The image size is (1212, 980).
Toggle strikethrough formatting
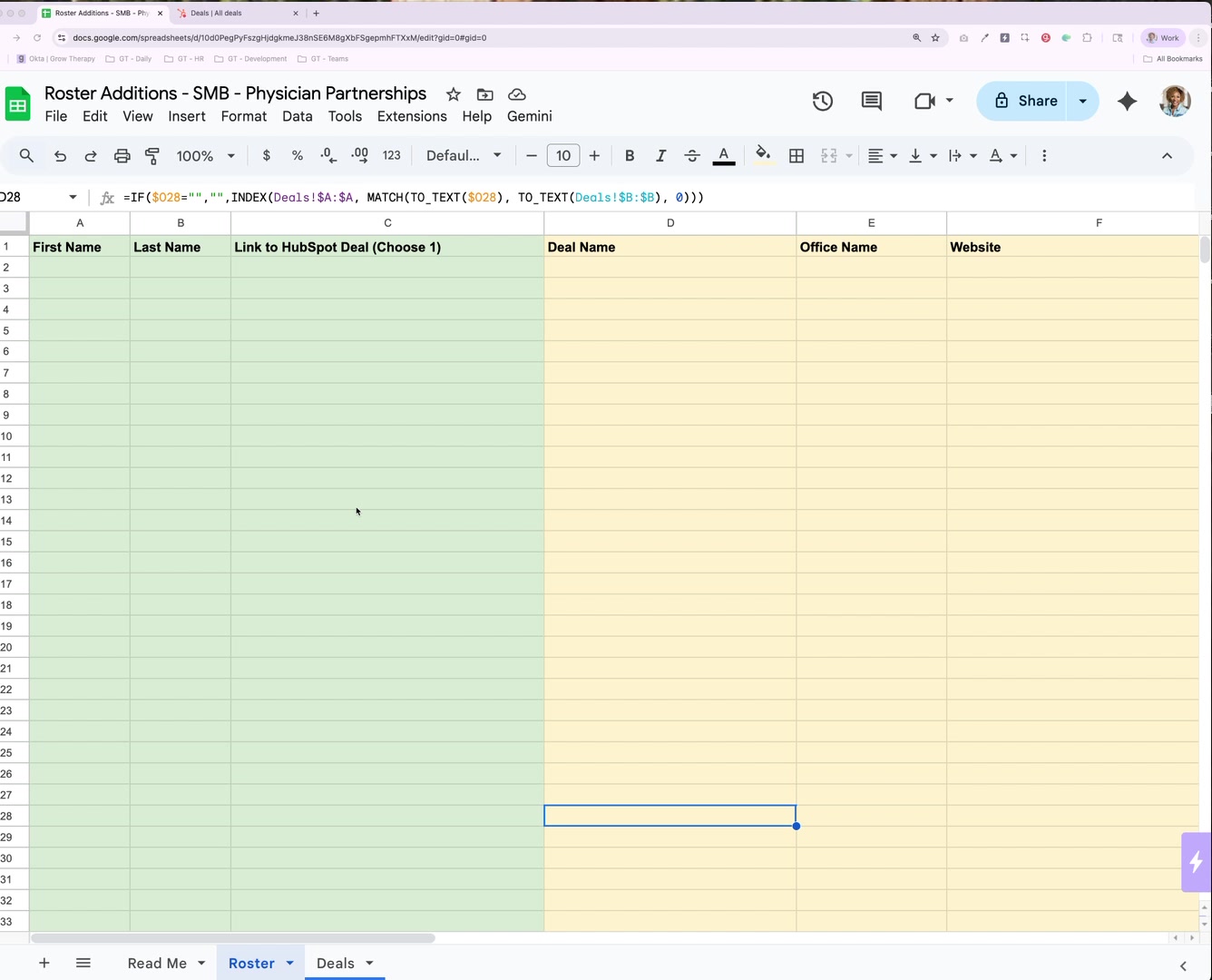692,156
